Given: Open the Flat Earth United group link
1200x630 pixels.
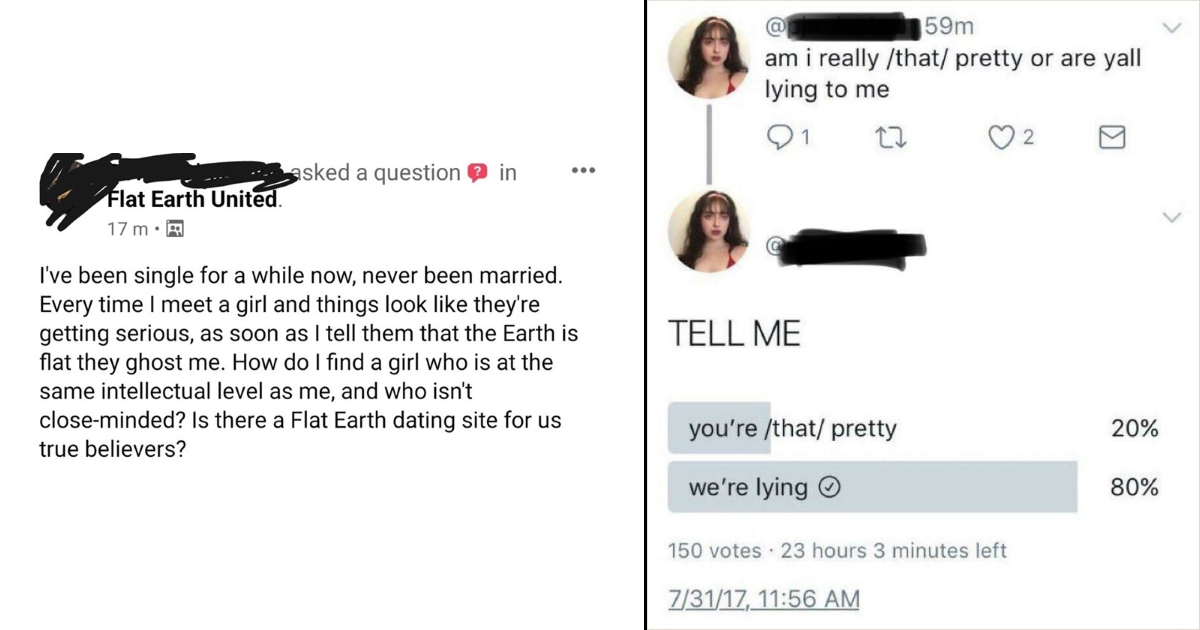Looking at the screenshot, I should coord(193,199).
